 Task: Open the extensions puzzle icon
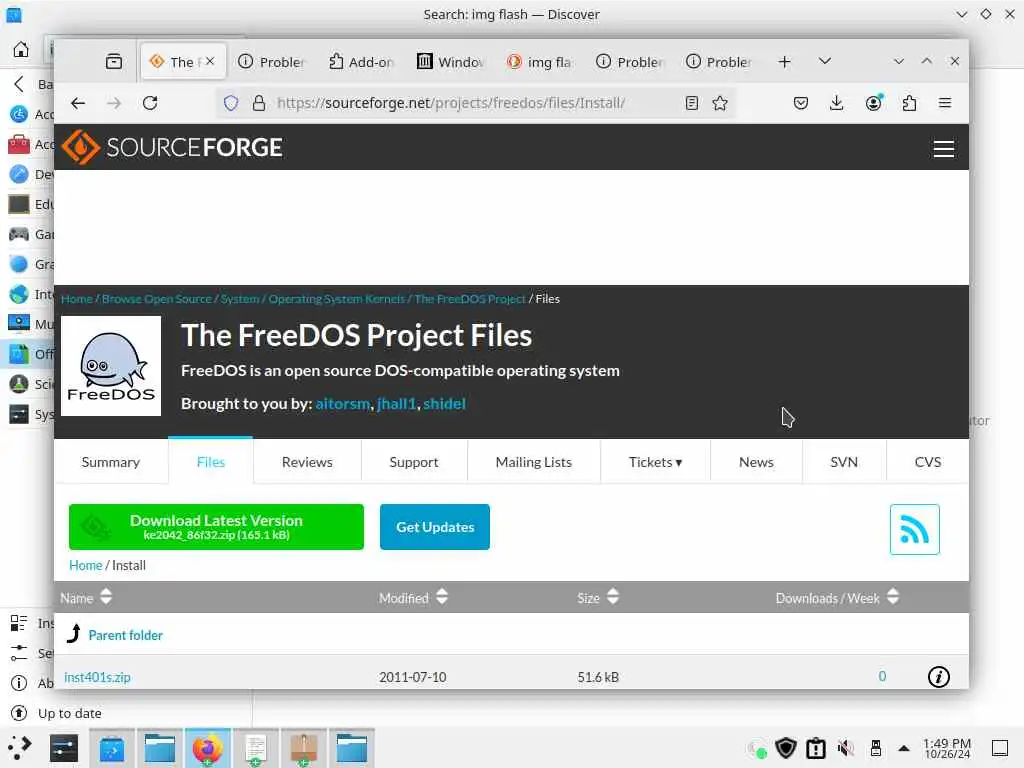pyautogui.click(x=909, y=103)
